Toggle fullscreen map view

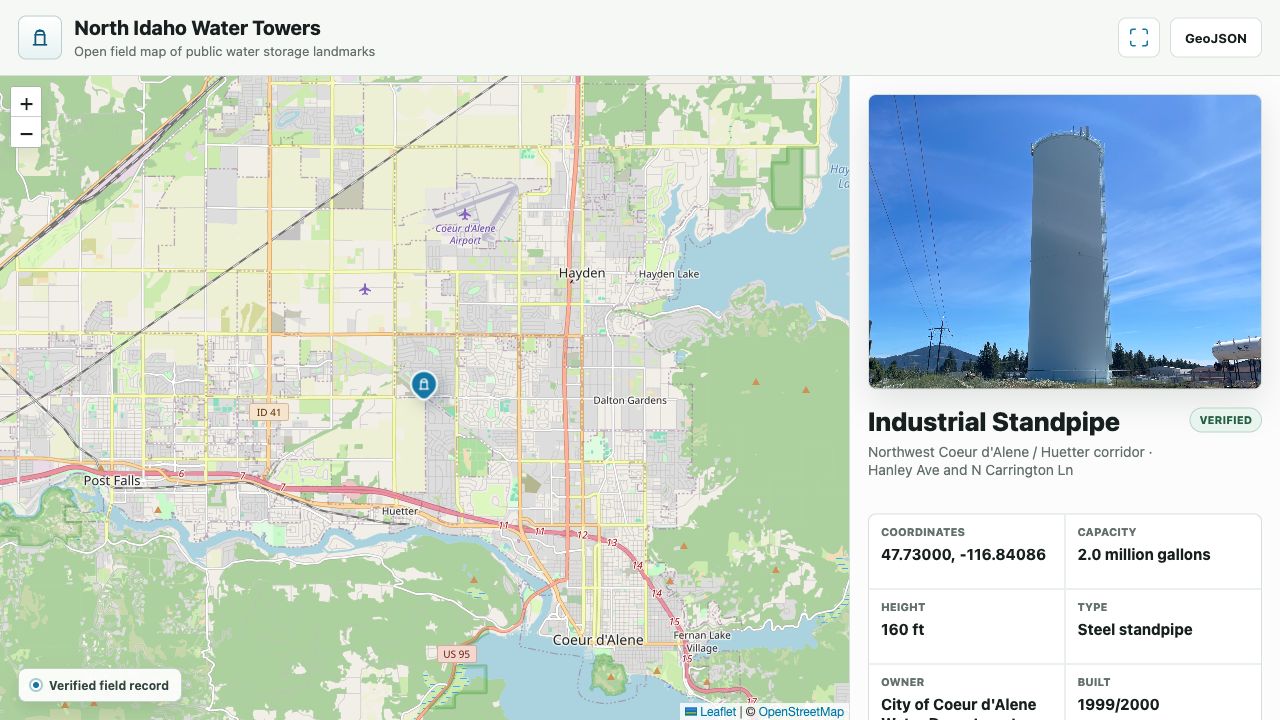1138,38
